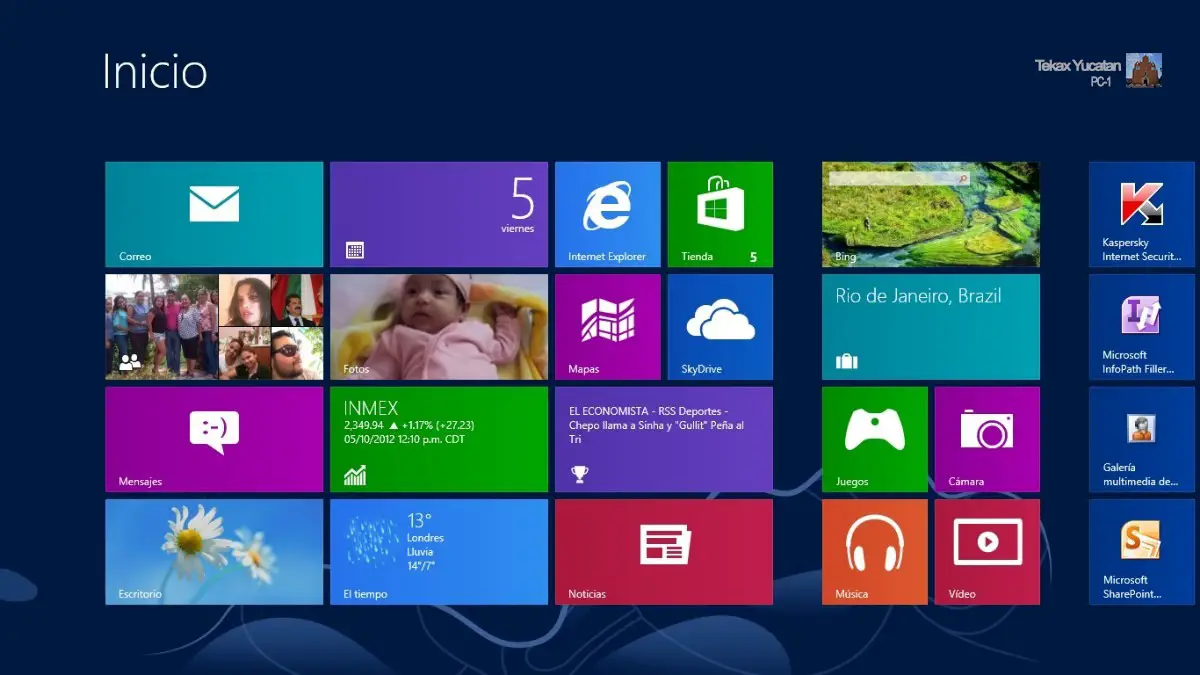Open the Noticias news tile
This screenshot has height=675, width=1200.
664,552
